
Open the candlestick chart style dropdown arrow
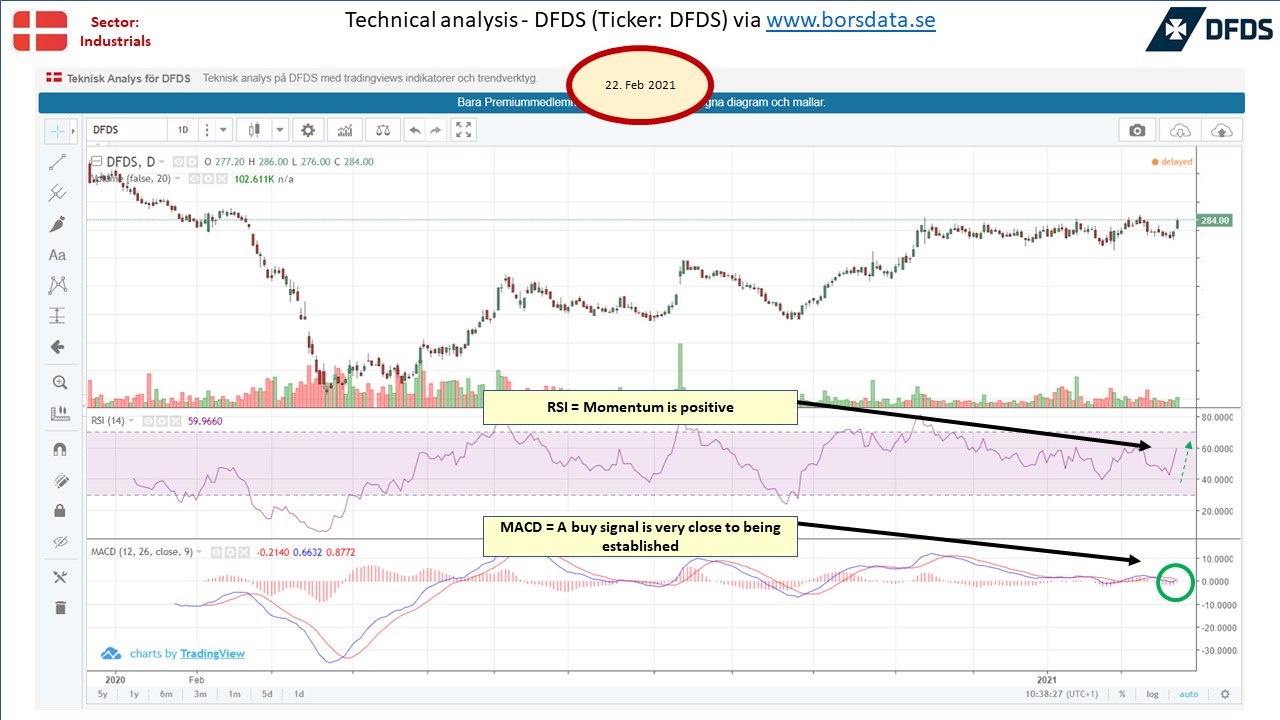(x=281, y=130)
